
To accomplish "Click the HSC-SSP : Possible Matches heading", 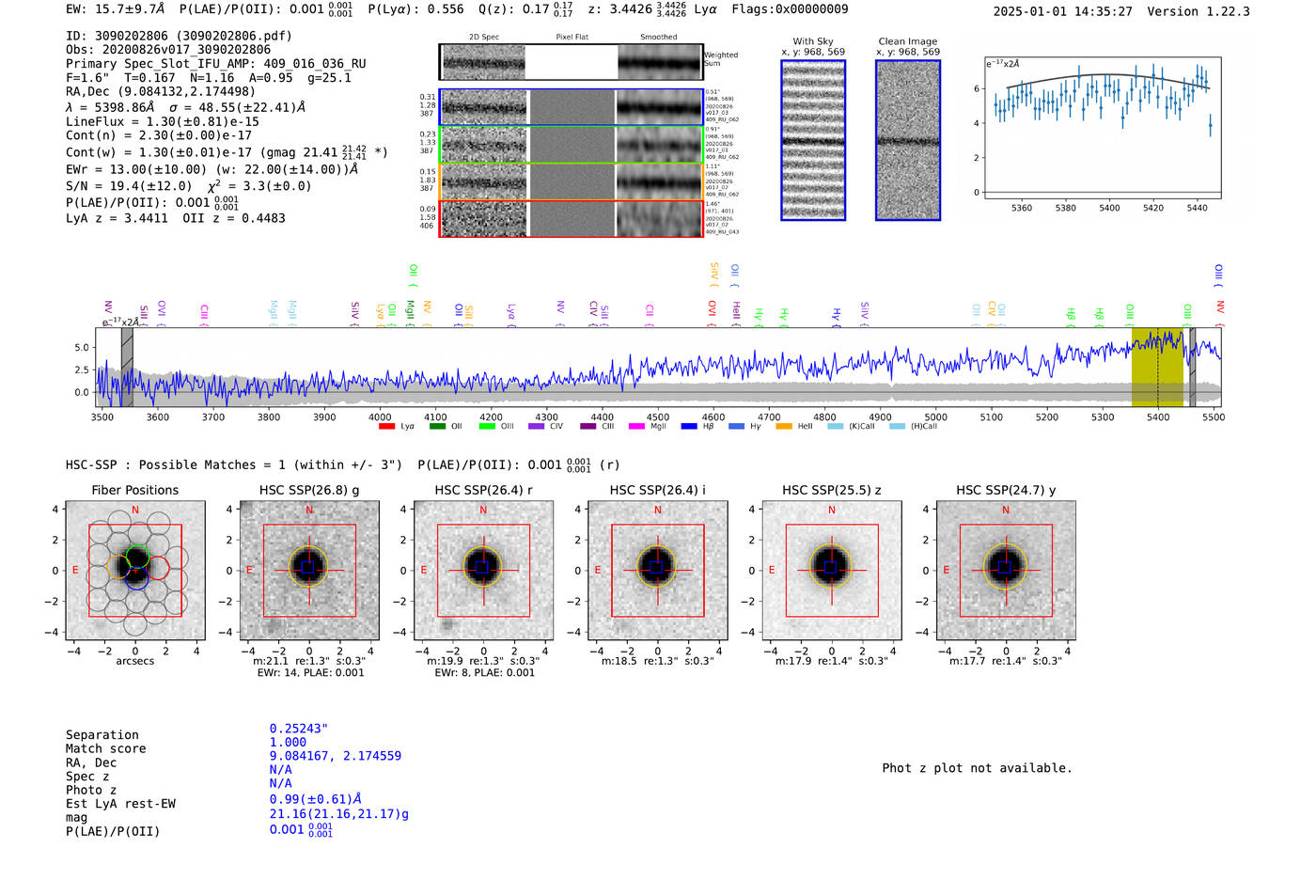I will 236,465.
